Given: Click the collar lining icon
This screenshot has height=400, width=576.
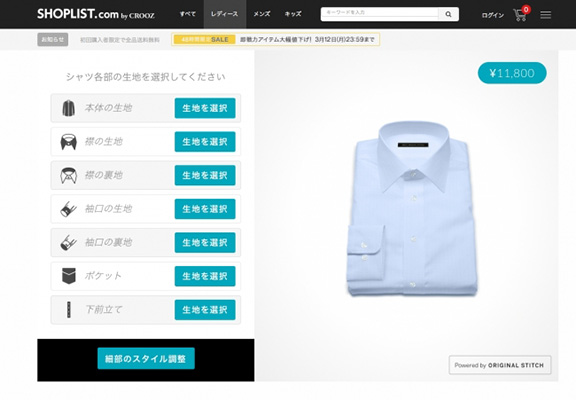Looking at the screenshot, I should tap(69, 175).
